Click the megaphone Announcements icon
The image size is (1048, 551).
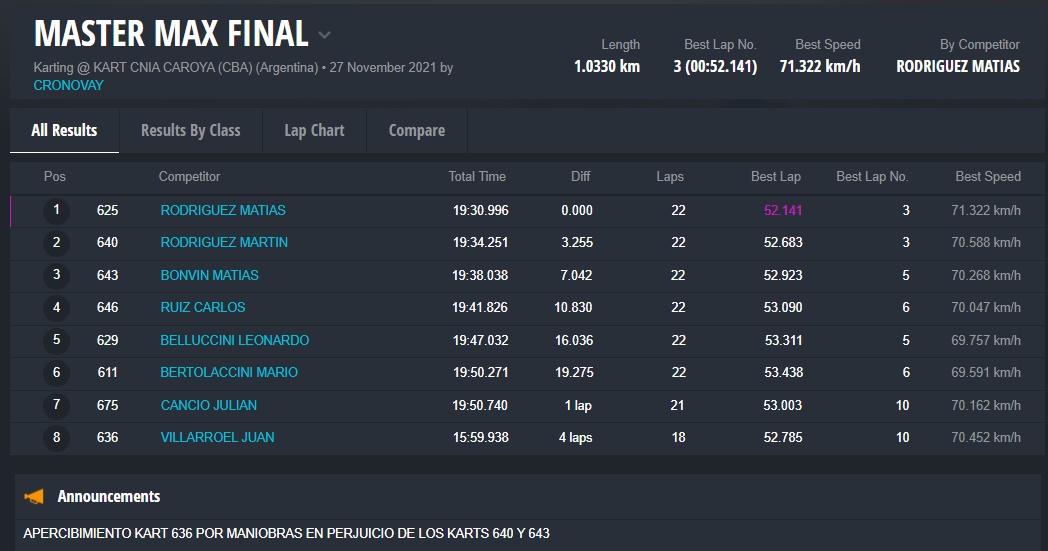coord(34,496)
